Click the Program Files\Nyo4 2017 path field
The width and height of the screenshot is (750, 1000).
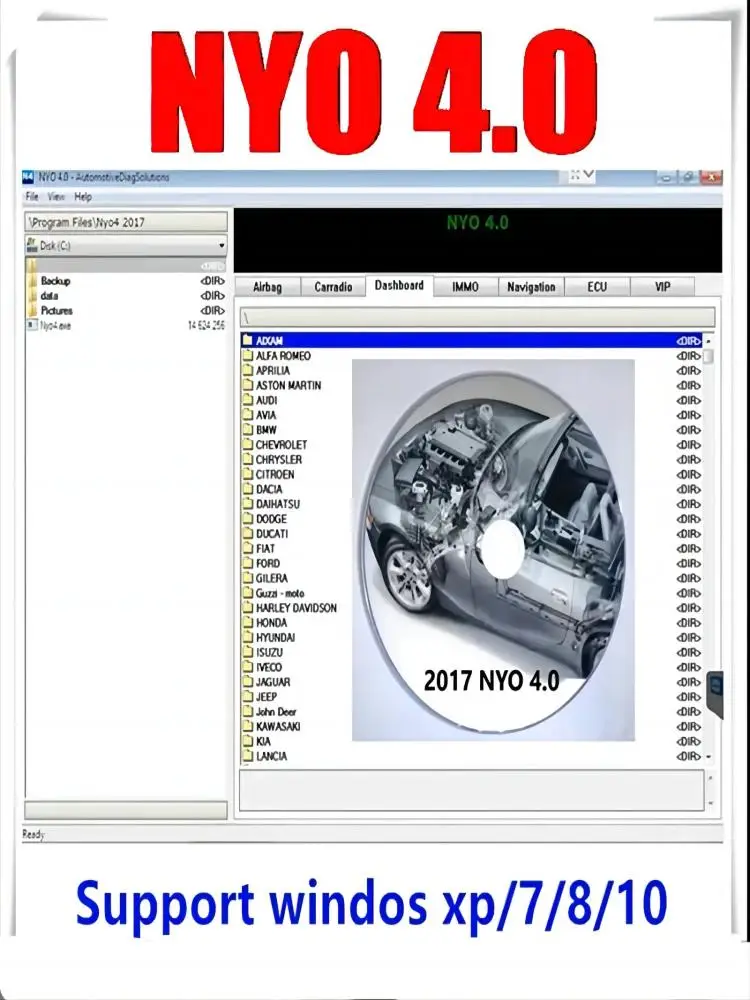(126, 222)
